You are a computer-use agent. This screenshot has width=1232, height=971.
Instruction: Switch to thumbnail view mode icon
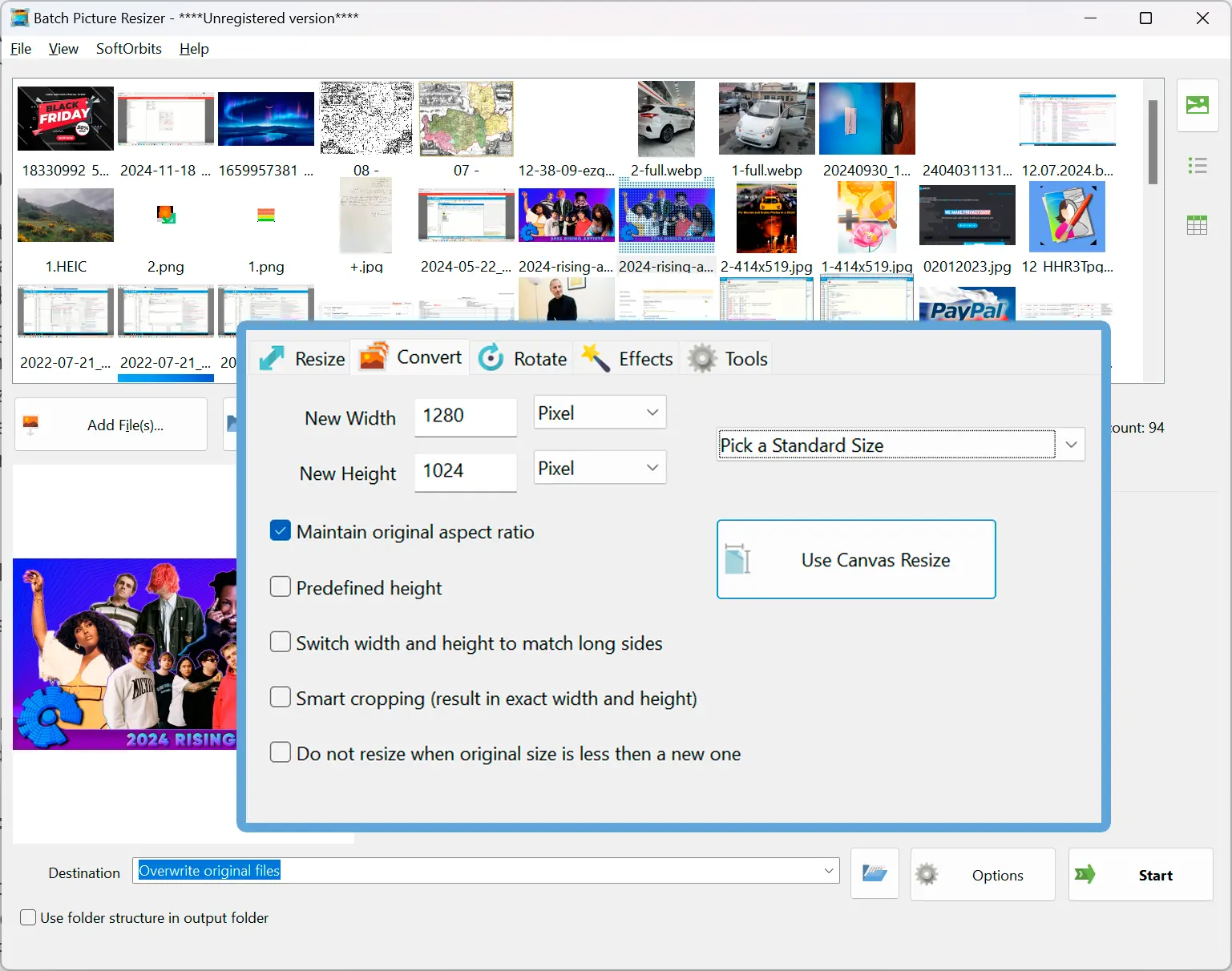coord(1198,105)
